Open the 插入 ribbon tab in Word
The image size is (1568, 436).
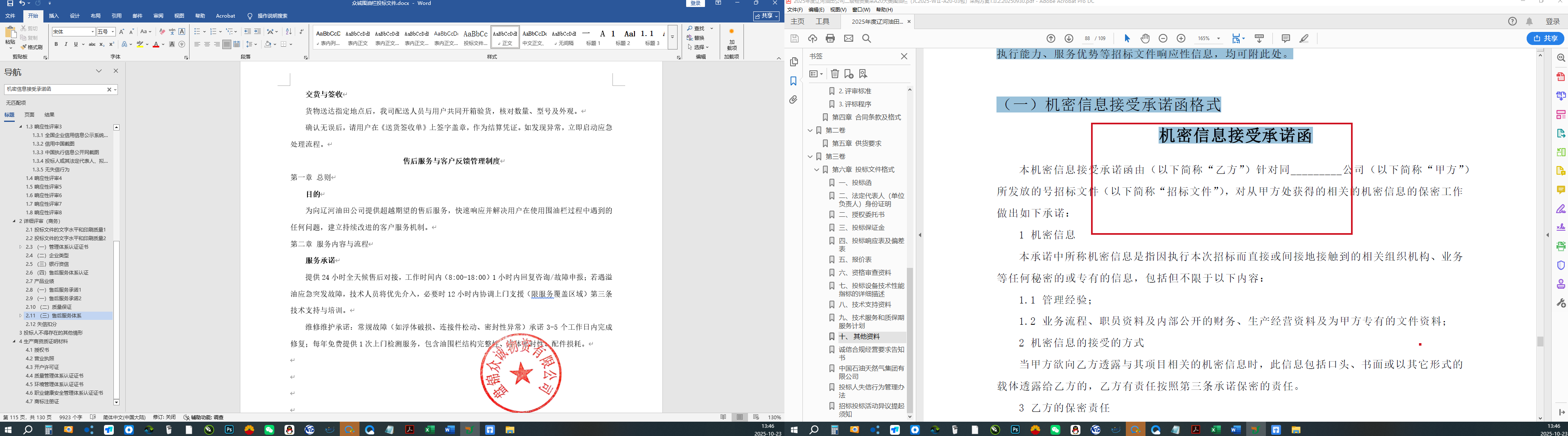[x=54, y=16]
